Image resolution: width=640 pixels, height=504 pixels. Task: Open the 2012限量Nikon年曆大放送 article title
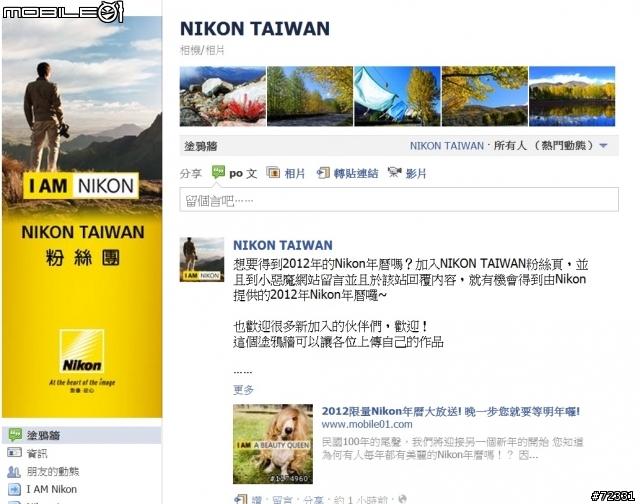[451, 411]
